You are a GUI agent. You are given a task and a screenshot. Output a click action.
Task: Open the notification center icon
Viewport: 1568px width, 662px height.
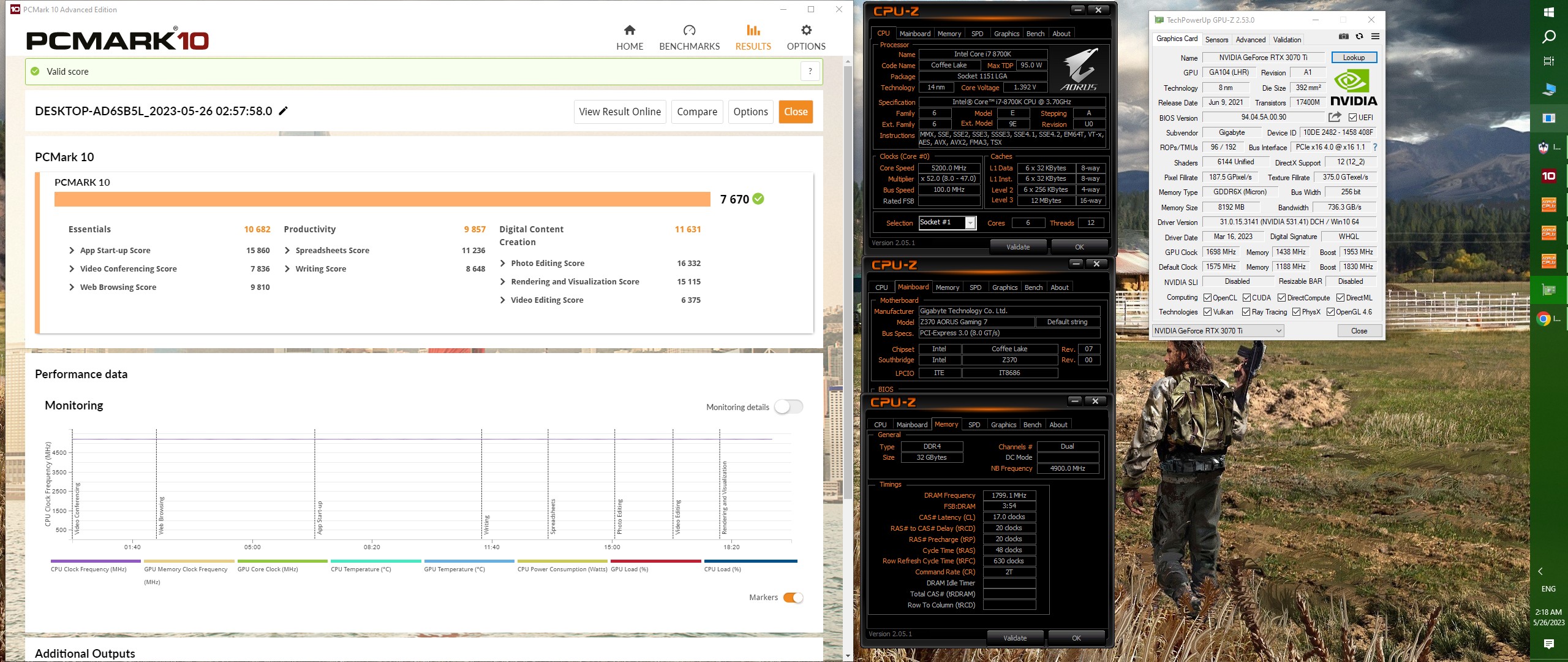tap(1548, 644)
